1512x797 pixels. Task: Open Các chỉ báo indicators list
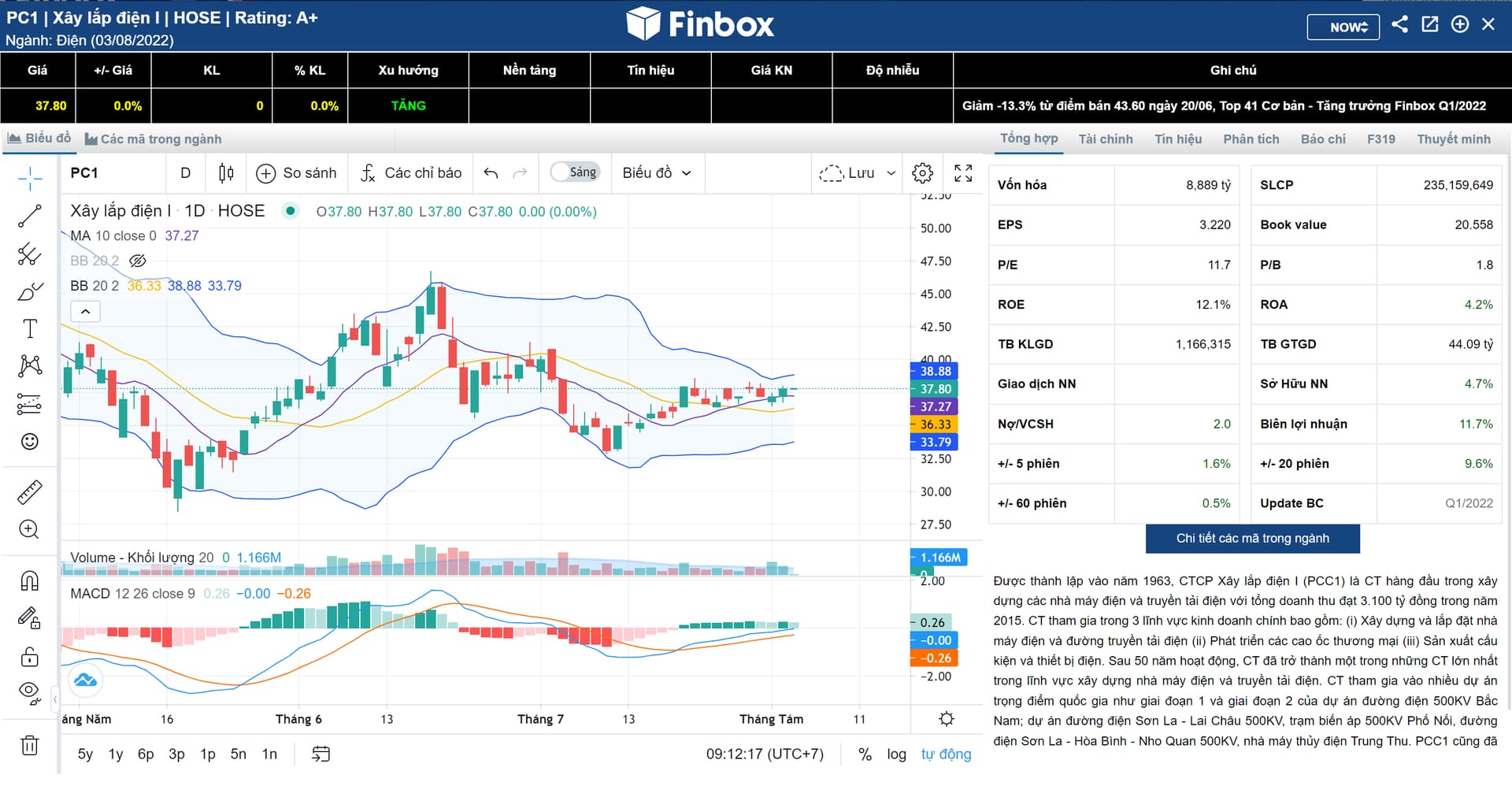(410, 173)
